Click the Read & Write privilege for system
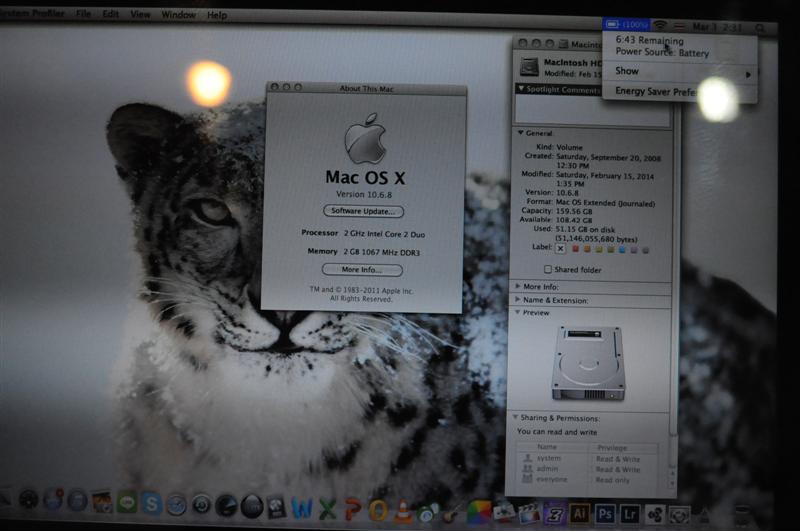Viewport: 800px width, 531px height. pyautogui.click(x=617, y=459)
